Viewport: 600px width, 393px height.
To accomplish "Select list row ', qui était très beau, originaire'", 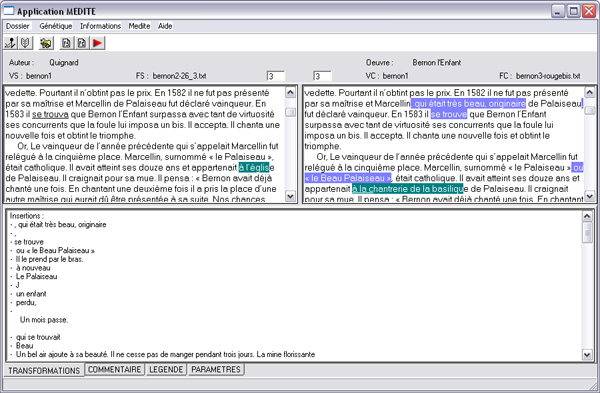I will click(60, 225).
